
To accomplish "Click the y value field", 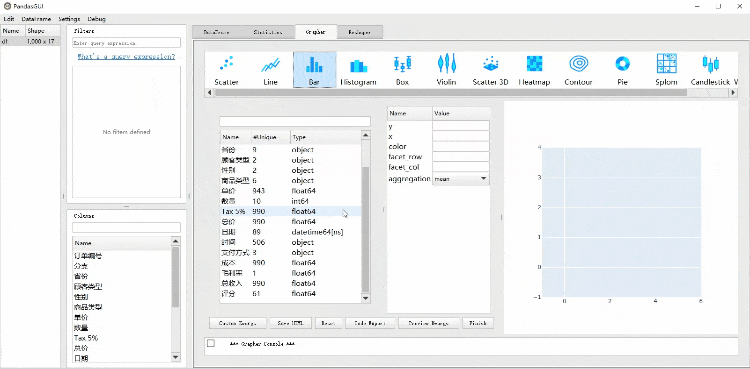I will (461, 126).
